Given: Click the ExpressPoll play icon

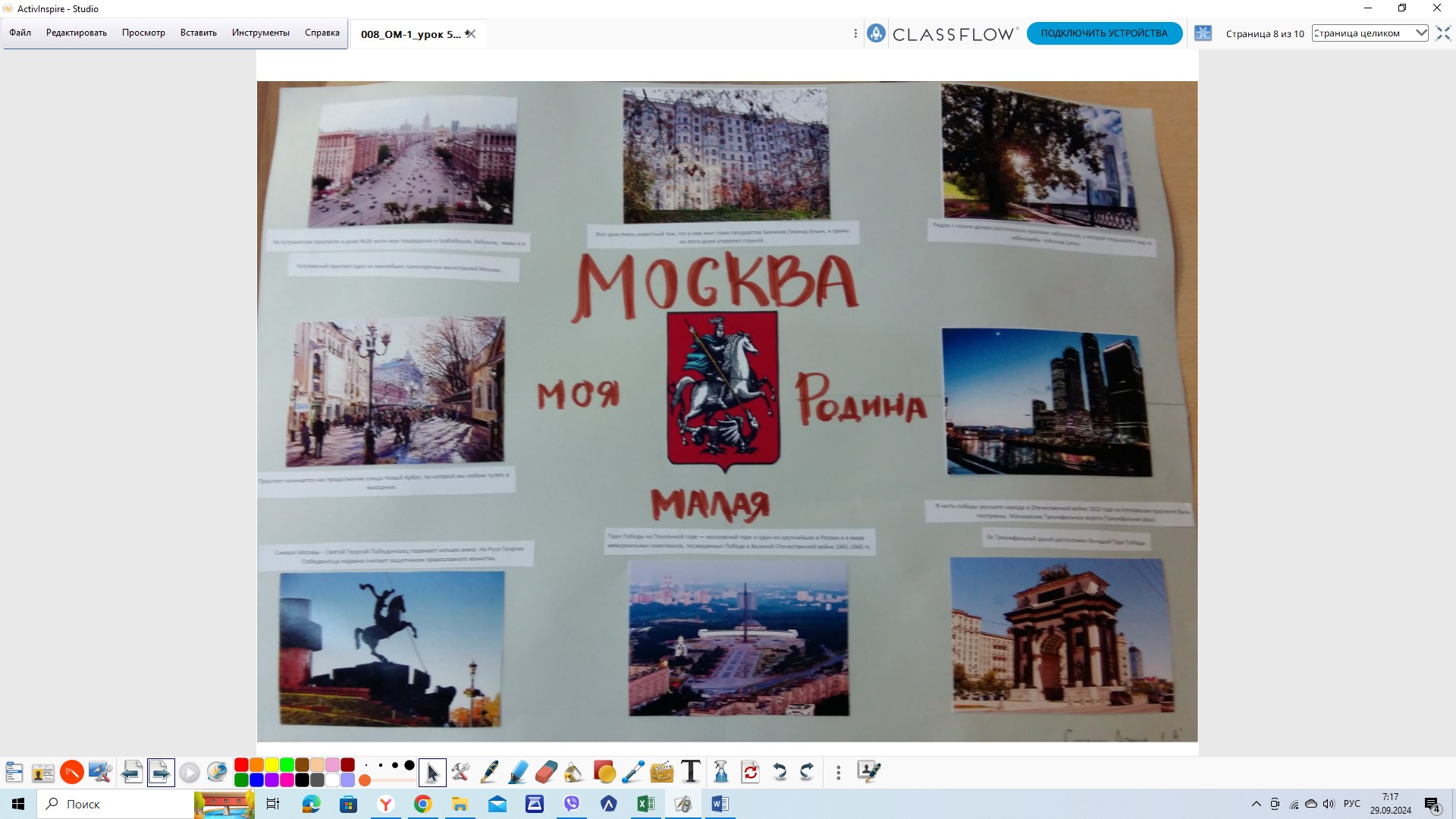Looking at the screenshot, I should coord(190,773).
